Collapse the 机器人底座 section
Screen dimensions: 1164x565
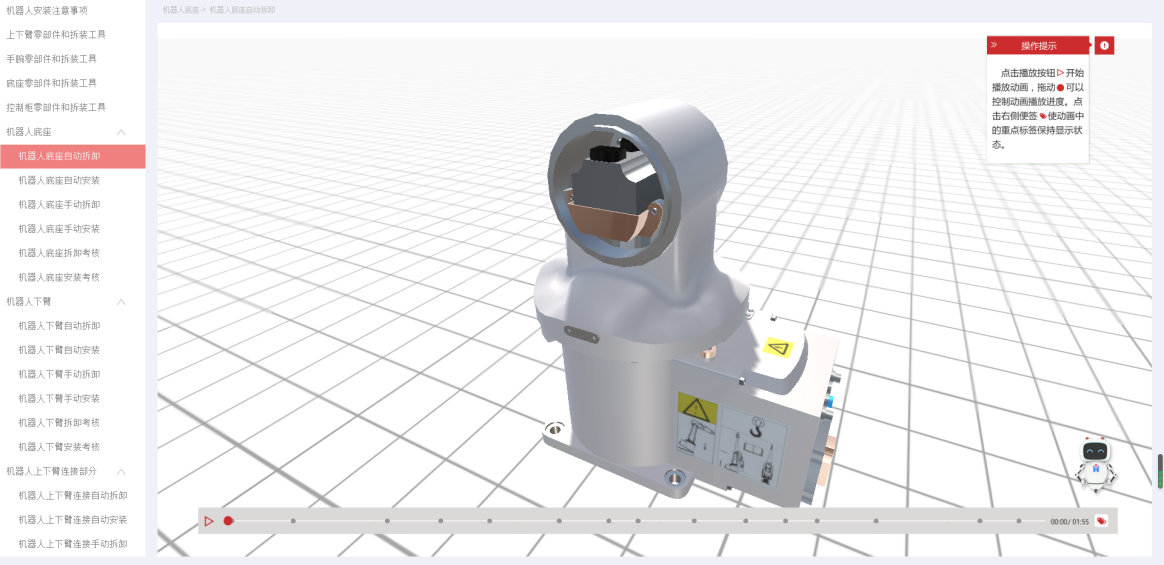pyautogui.click(x=121, y=132)
